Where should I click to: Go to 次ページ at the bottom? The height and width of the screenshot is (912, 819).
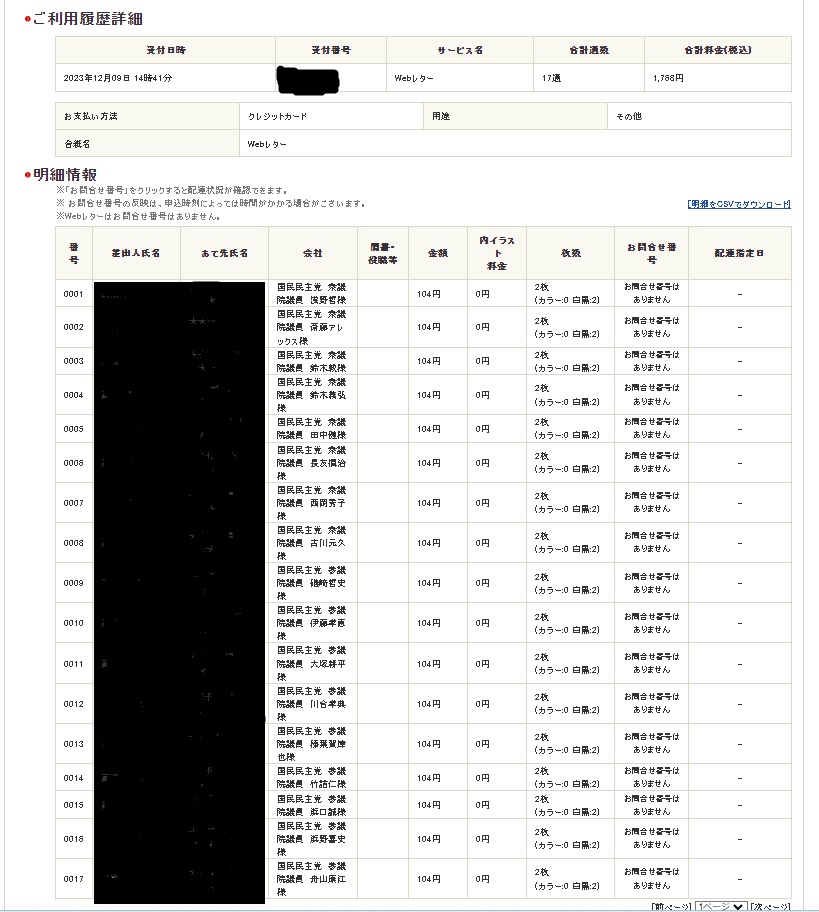pos(770,906)
